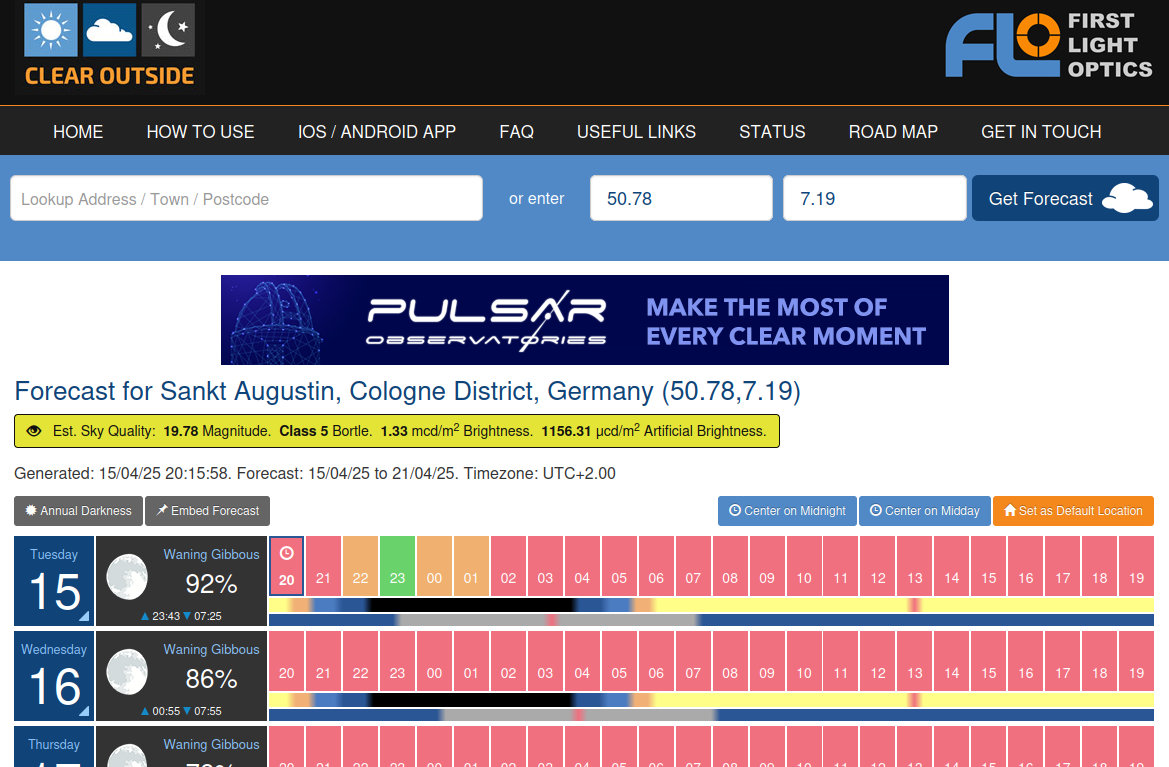1169x767 pixels.
Task: Click the longitude field showing 7.19
Action: click(875, 198)
